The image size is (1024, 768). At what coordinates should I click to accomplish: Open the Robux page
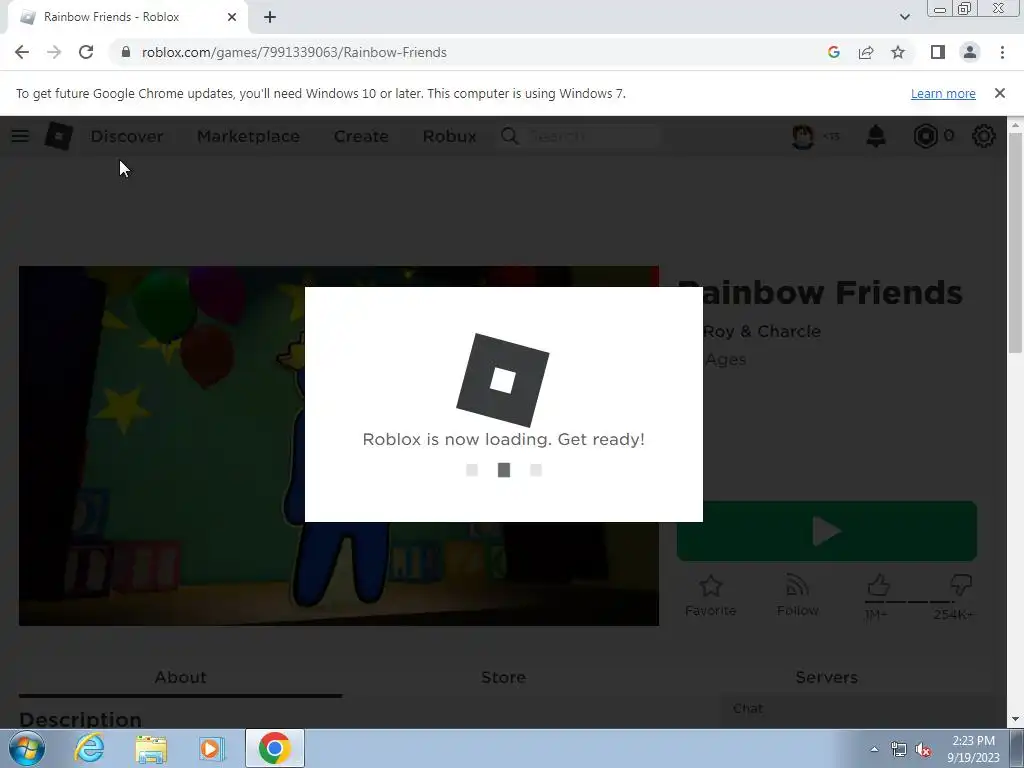449,136
